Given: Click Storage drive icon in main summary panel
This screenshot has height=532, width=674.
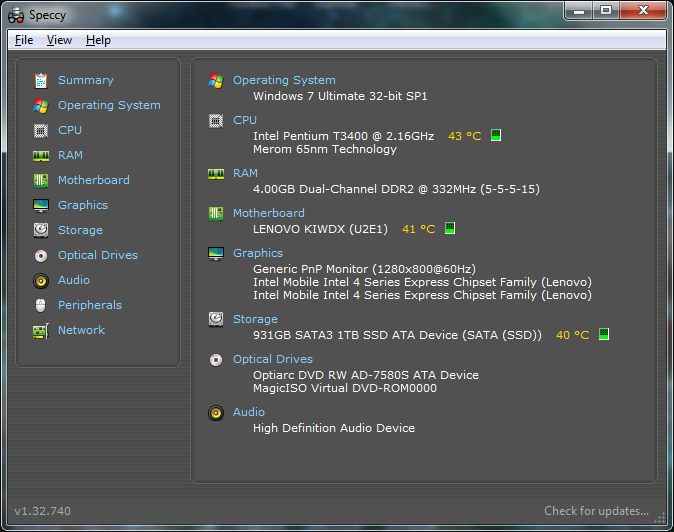Looking at the screenshot, I should click(216, 320).
